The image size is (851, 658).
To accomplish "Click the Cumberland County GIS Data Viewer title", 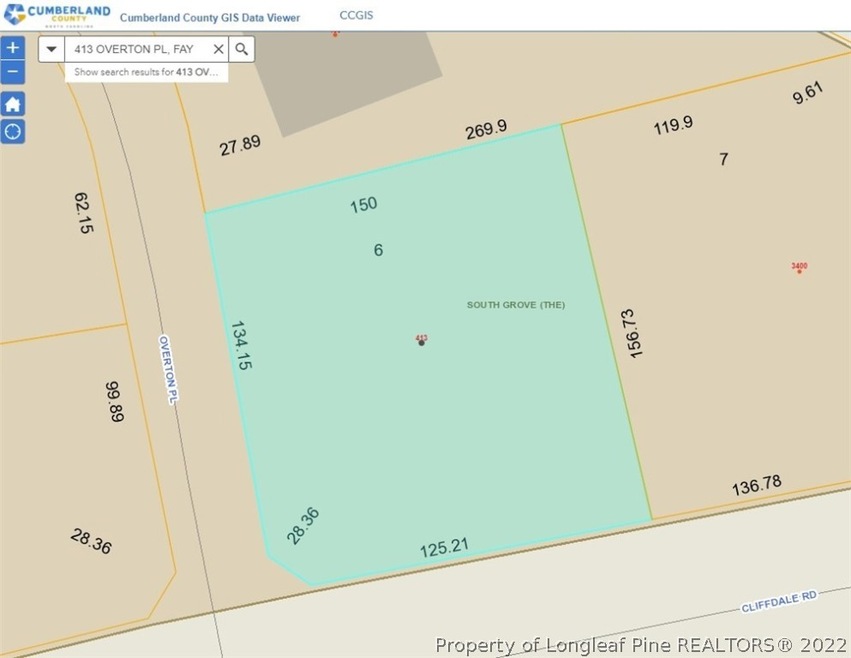I will [x=211, y=17].
